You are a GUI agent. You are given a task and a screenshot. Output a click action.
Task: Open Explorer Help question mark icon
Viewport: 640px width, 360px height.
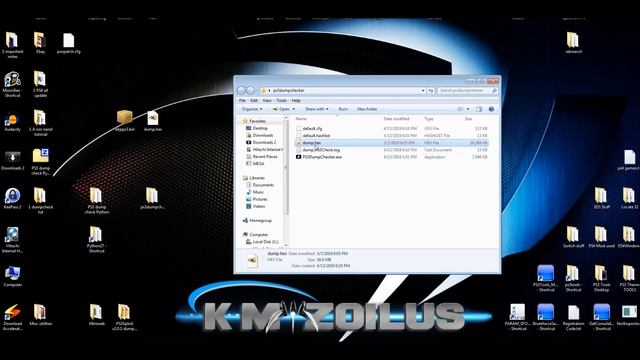tap(491, 109)
